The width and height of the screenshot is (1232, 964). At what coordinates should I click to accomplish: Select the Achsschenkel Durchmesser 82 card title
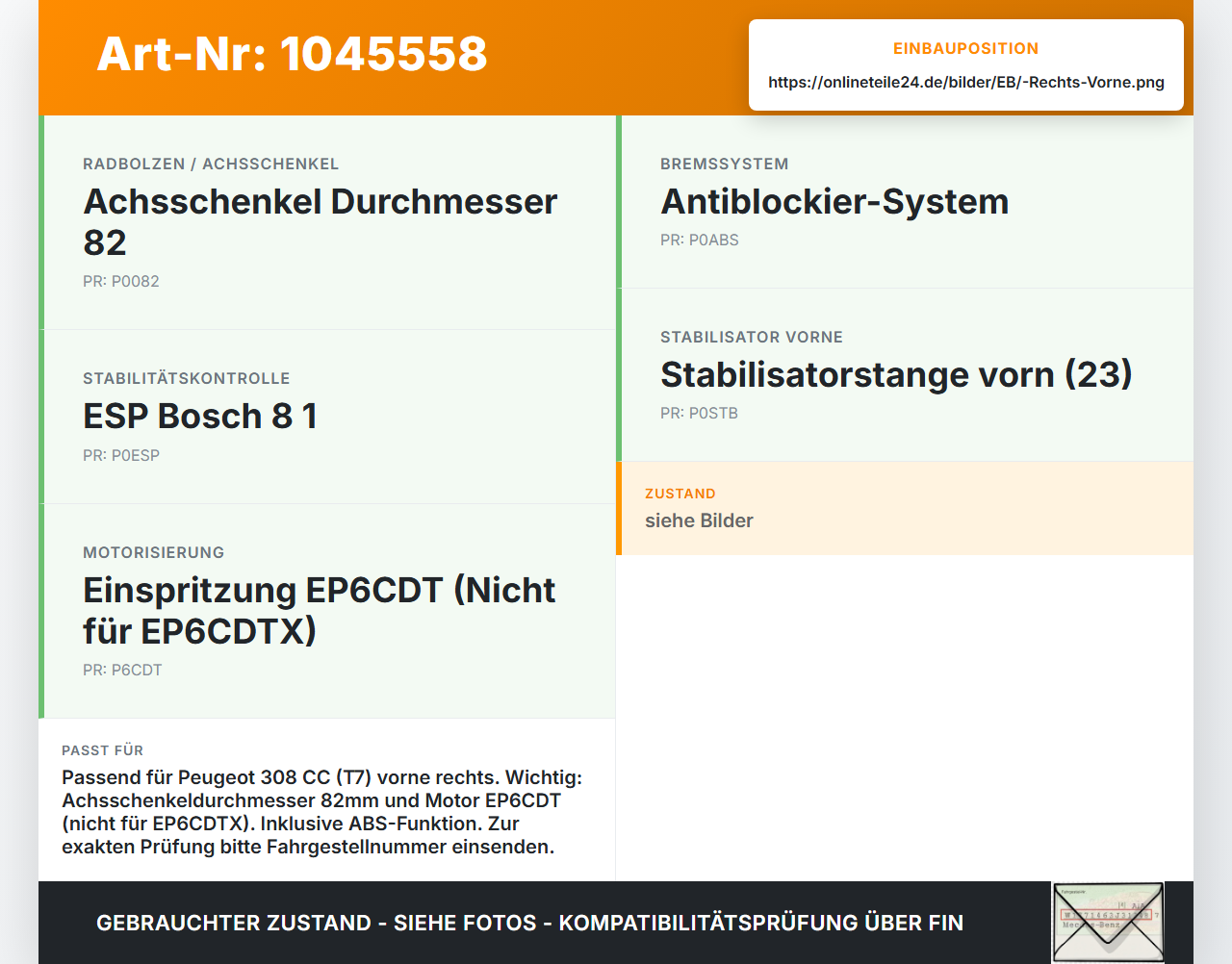(321, 222)
